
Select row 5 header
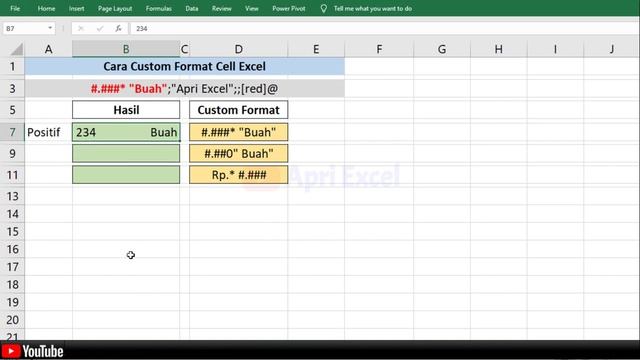[12, 110]
